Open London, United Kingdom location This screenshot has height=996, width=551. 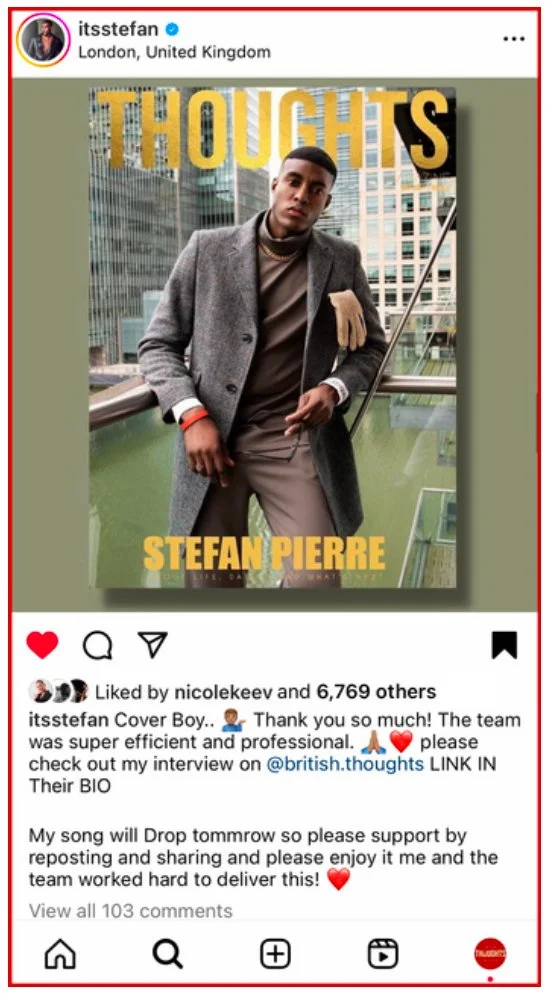tap(174, 52)
